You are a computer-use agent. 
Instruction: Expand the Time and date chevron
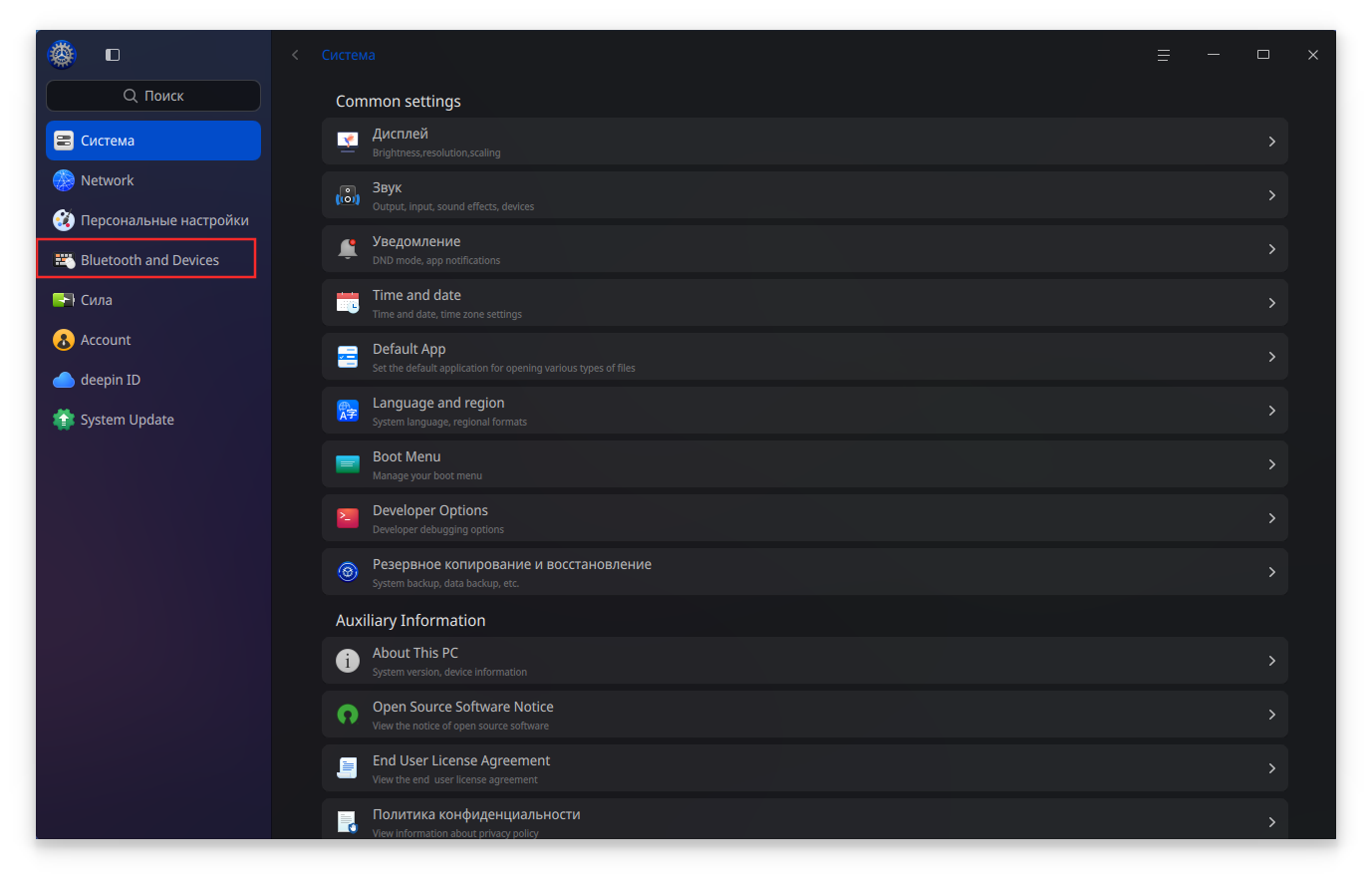tap(1272, 303)
